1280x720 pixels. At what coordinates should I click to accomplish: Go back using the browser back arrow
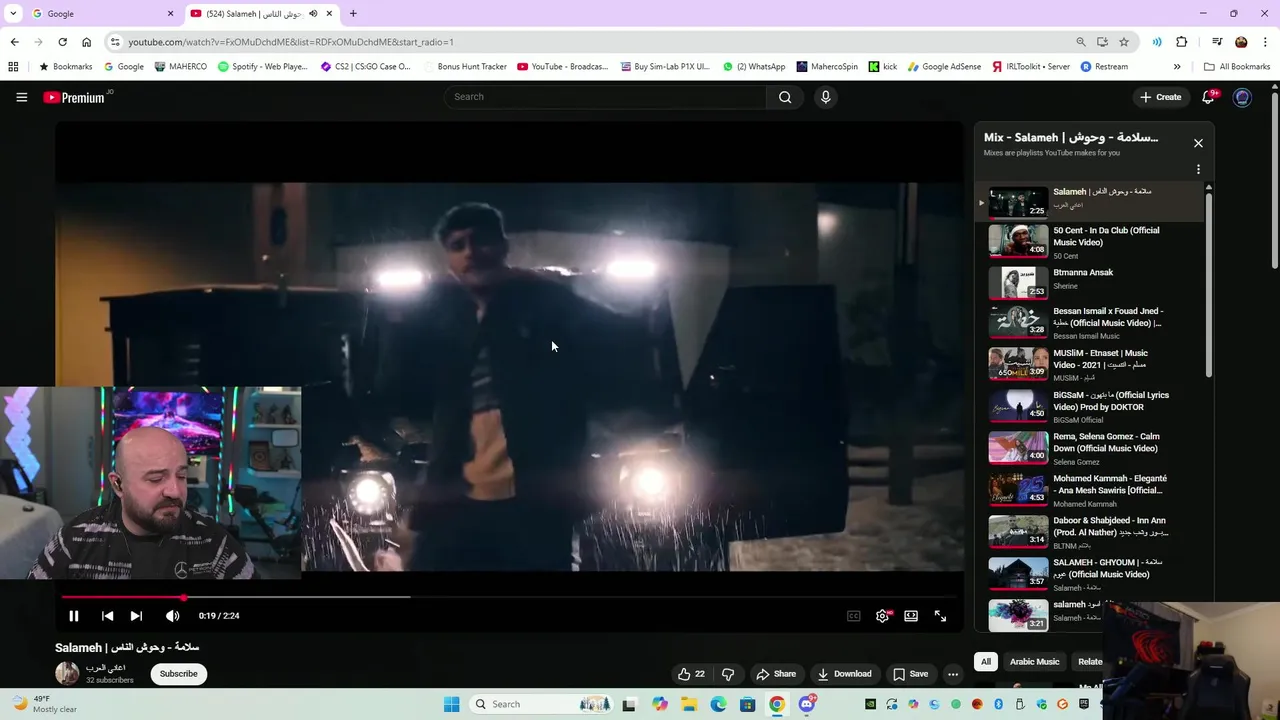click(x=14, y=42)
